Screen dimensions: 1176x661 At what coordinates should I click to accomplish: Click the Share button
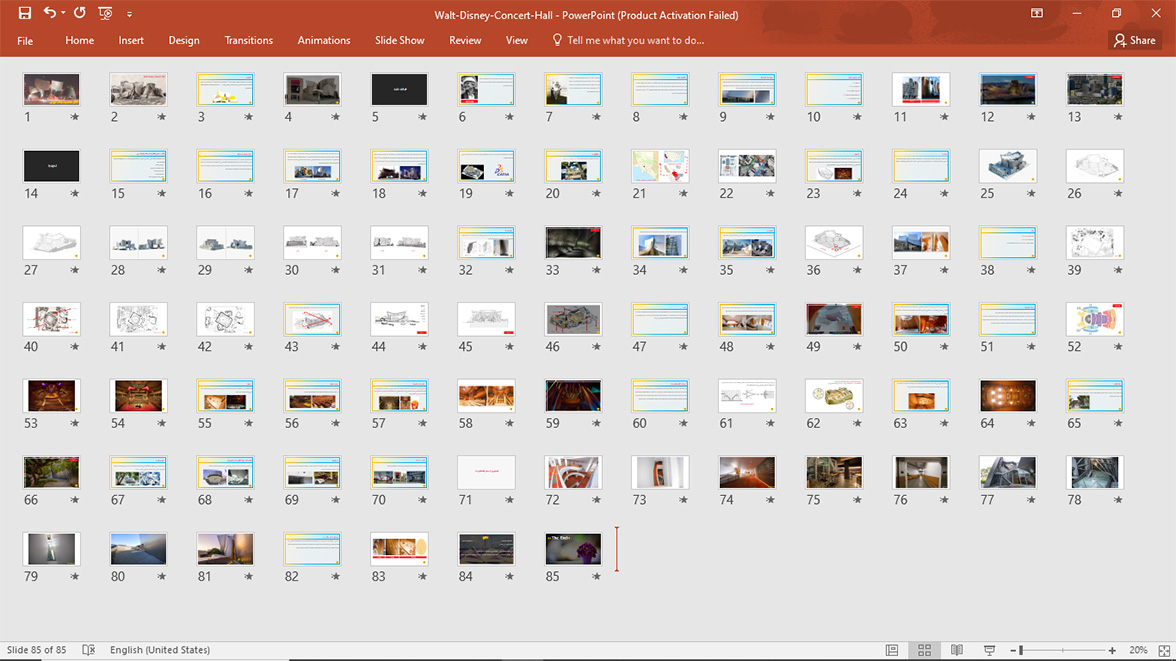pos(1135,41)
